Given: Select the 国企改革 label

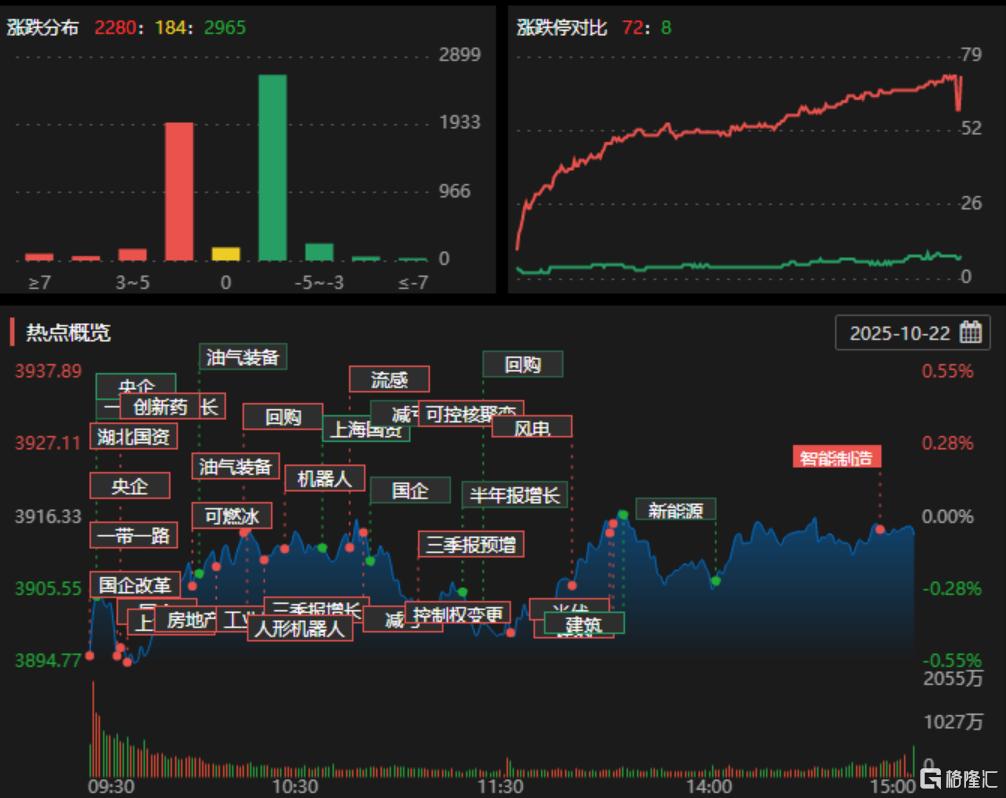Looking at the screenshot, I should pos(135,584).
